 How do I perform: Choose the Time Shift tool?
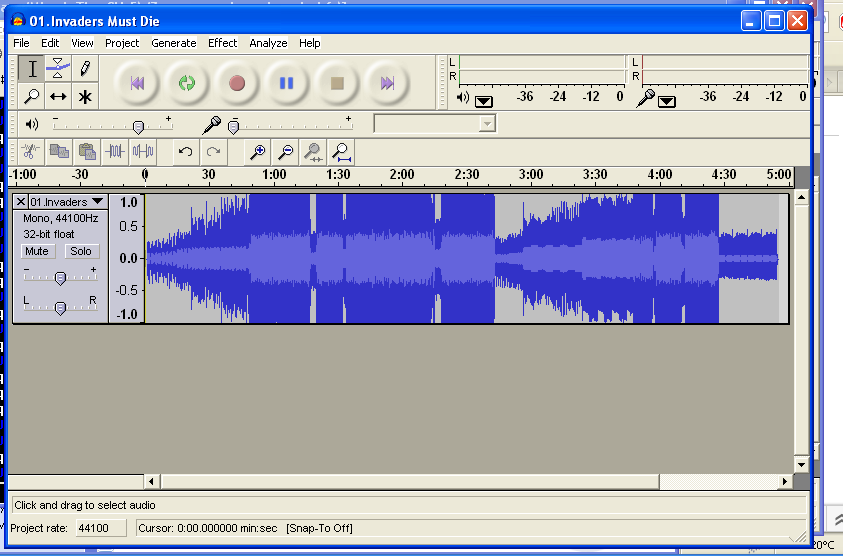(x=58, y=97)
